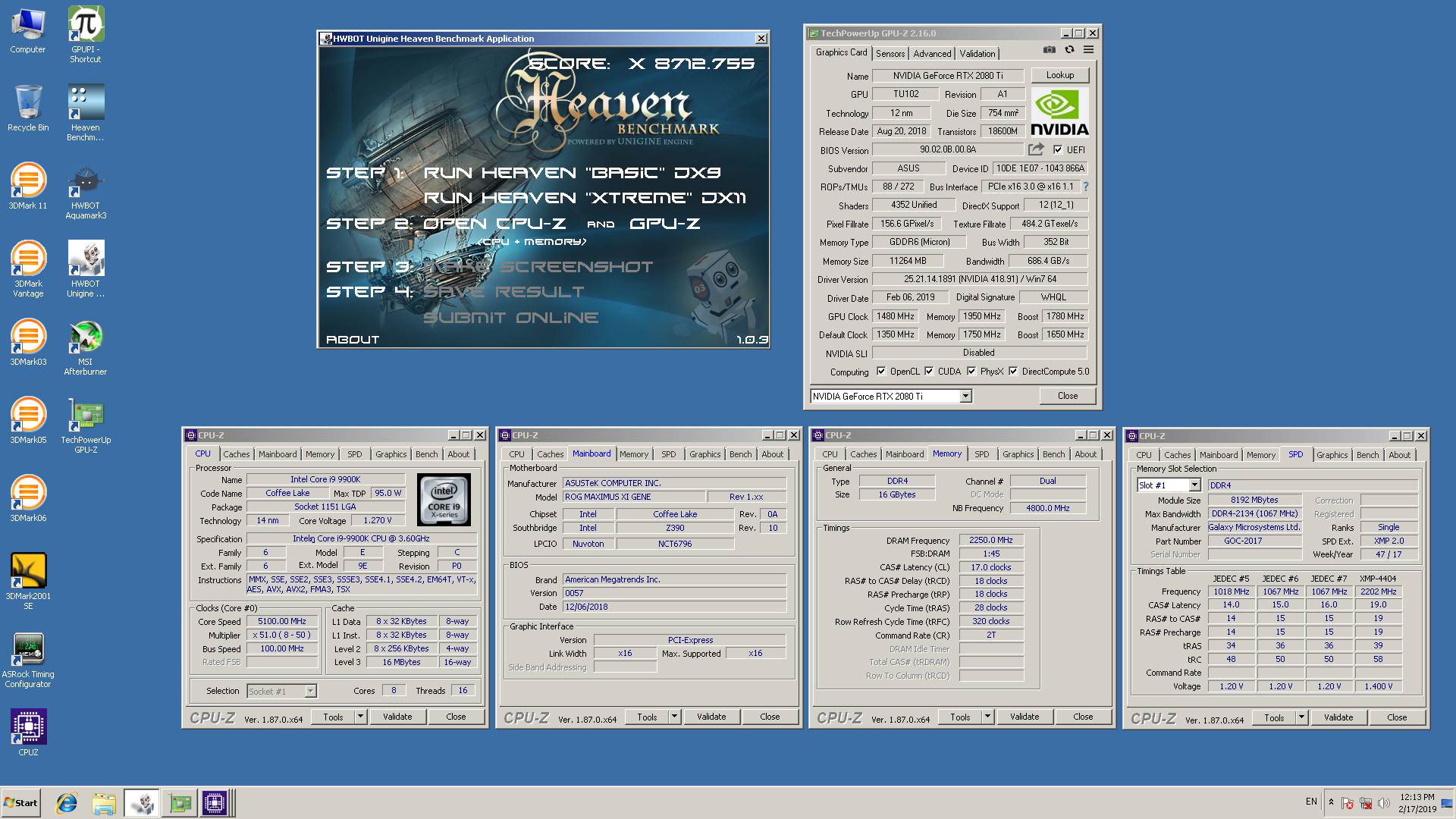
Task: Click the Windows Start button
Action: pos(21,803)
